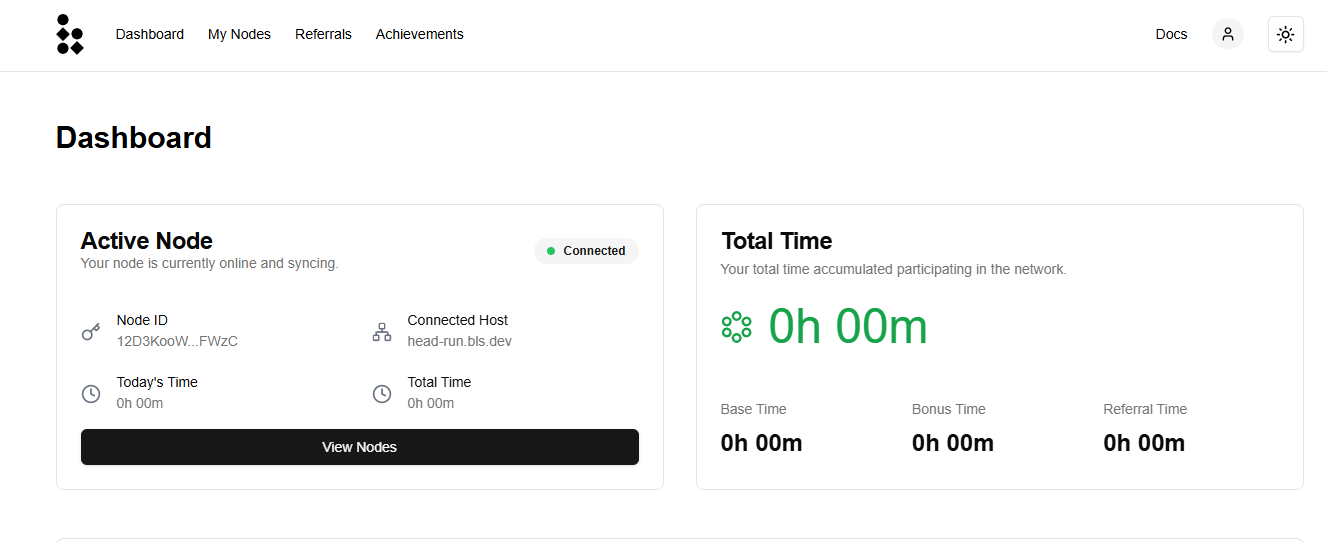Screen dimensions: 1327x543
Task: Click the key icon beside Node ID
Action: 91,332
